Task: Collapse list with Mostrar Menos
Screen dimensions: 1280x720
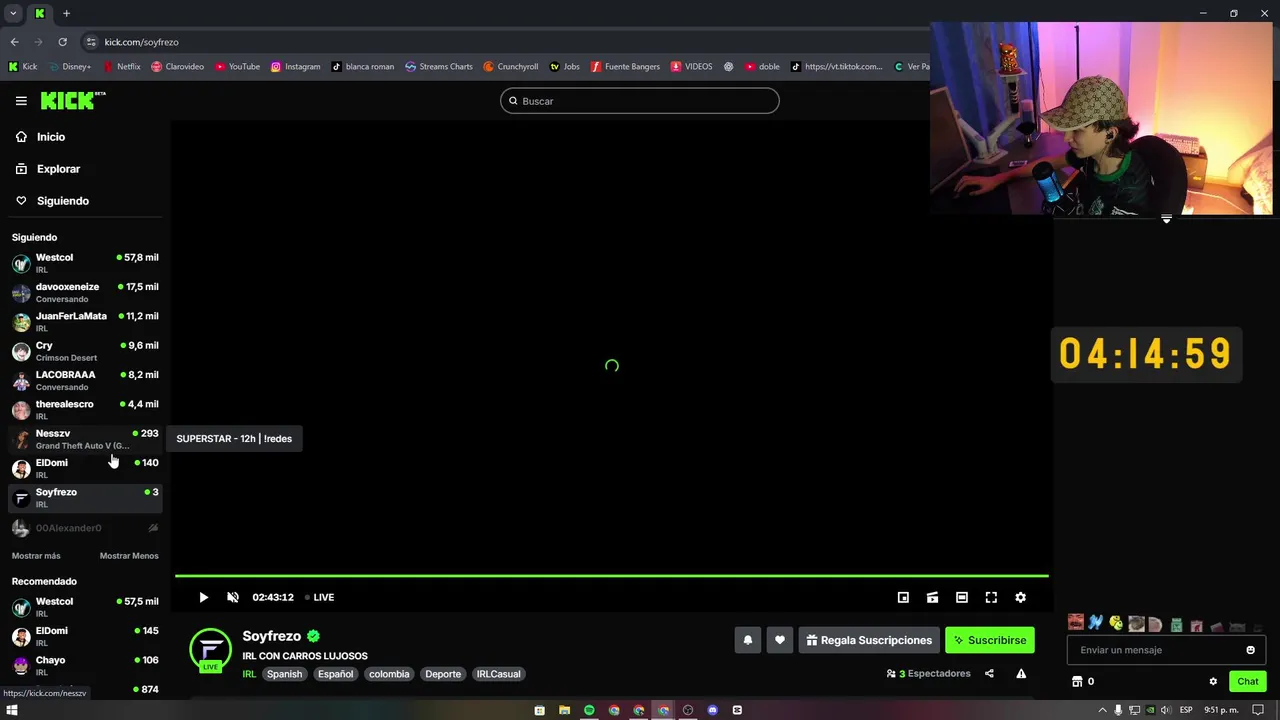Action: (x=129, y=556)
